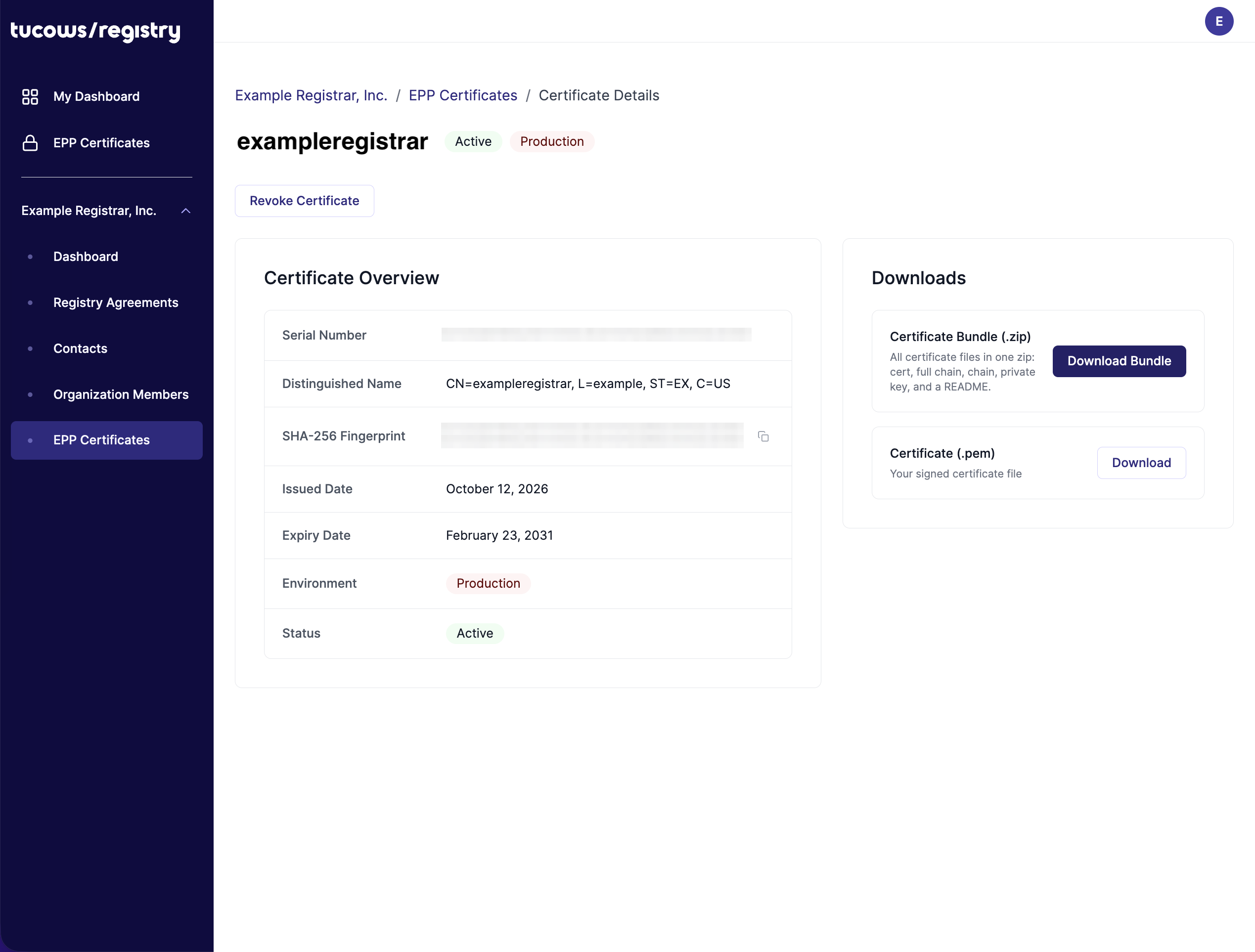Click the Certificate Details breadcrumb text

point(598,95)
